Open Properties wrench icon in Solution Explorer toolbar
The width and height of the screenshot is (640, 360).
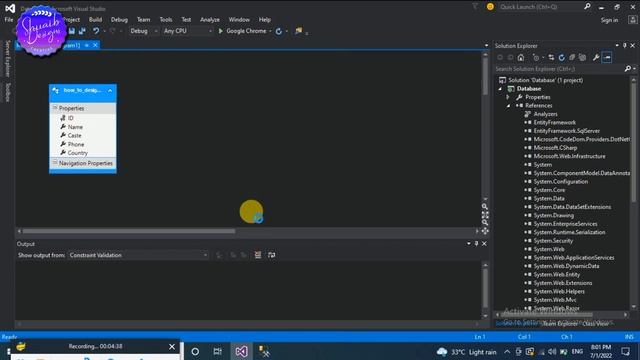click(596, 58)
